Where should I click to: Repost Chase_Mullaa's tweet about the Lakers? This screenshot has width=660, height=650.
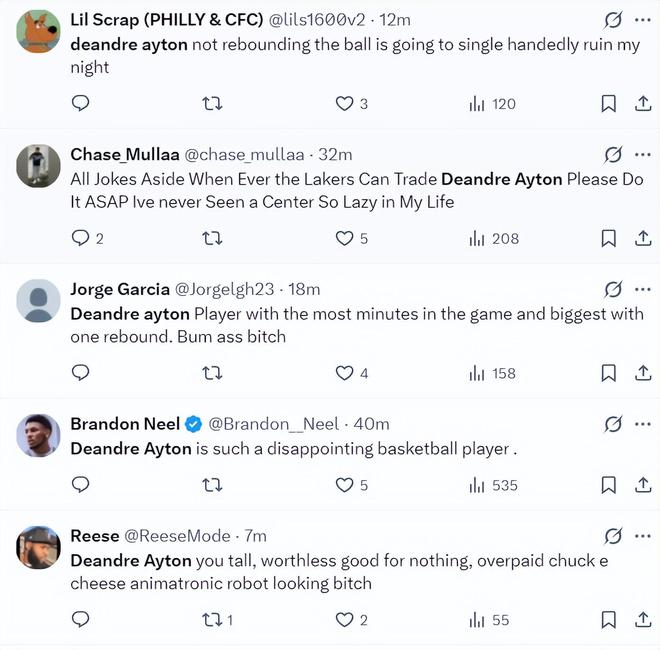point(212,238)
